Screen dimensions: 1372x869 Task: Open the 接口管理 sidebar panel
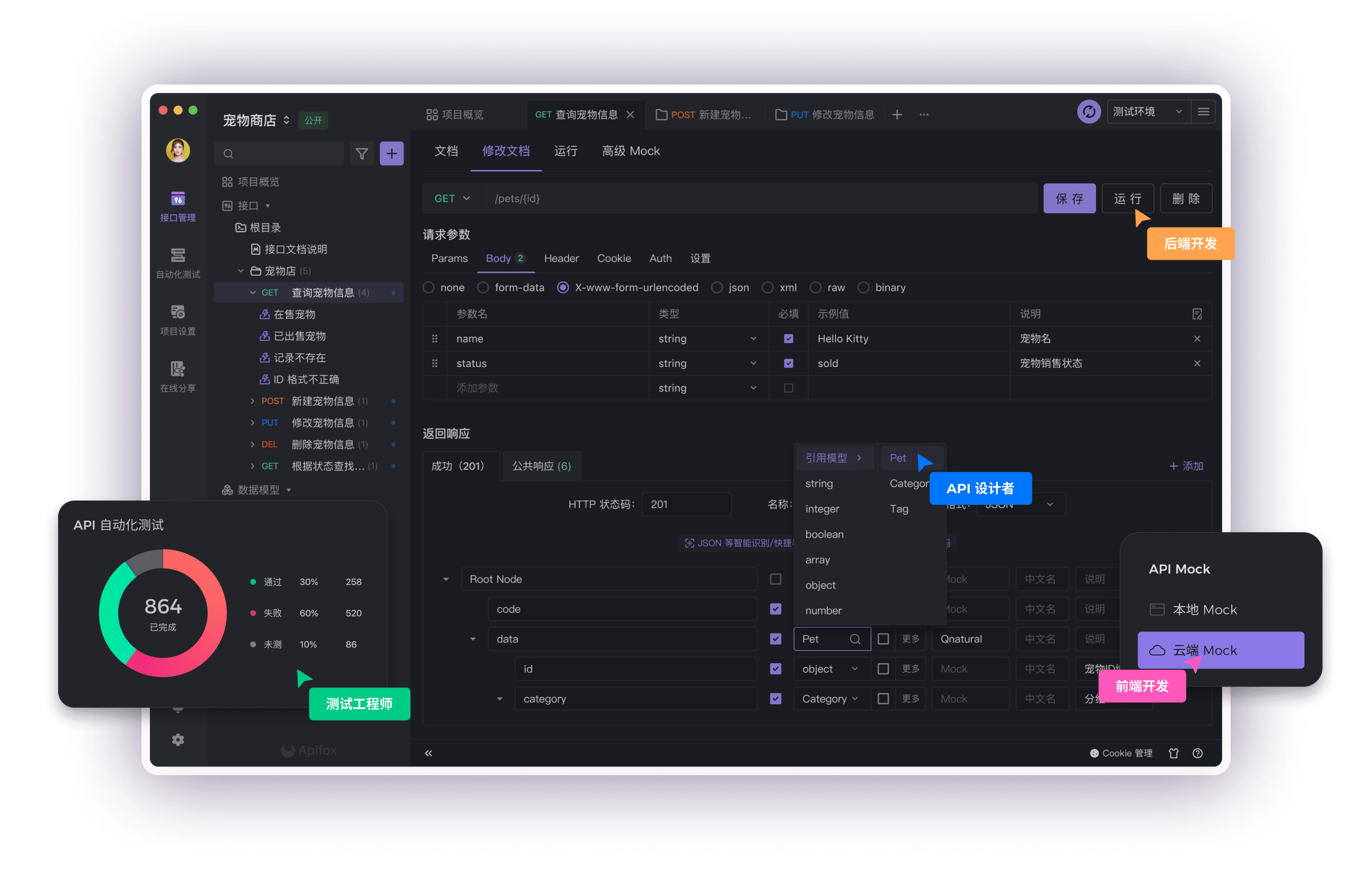coord(178,206)
